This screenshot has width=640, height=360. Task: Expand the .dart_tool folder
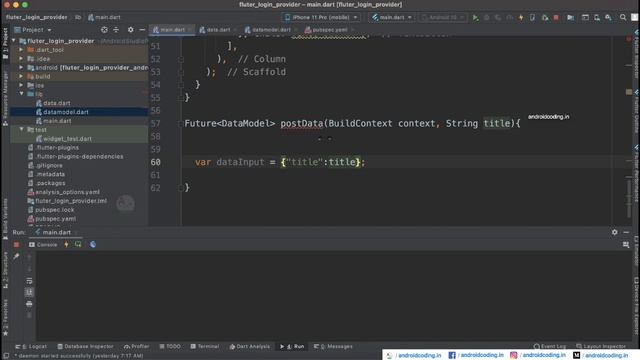click(21, 50)
